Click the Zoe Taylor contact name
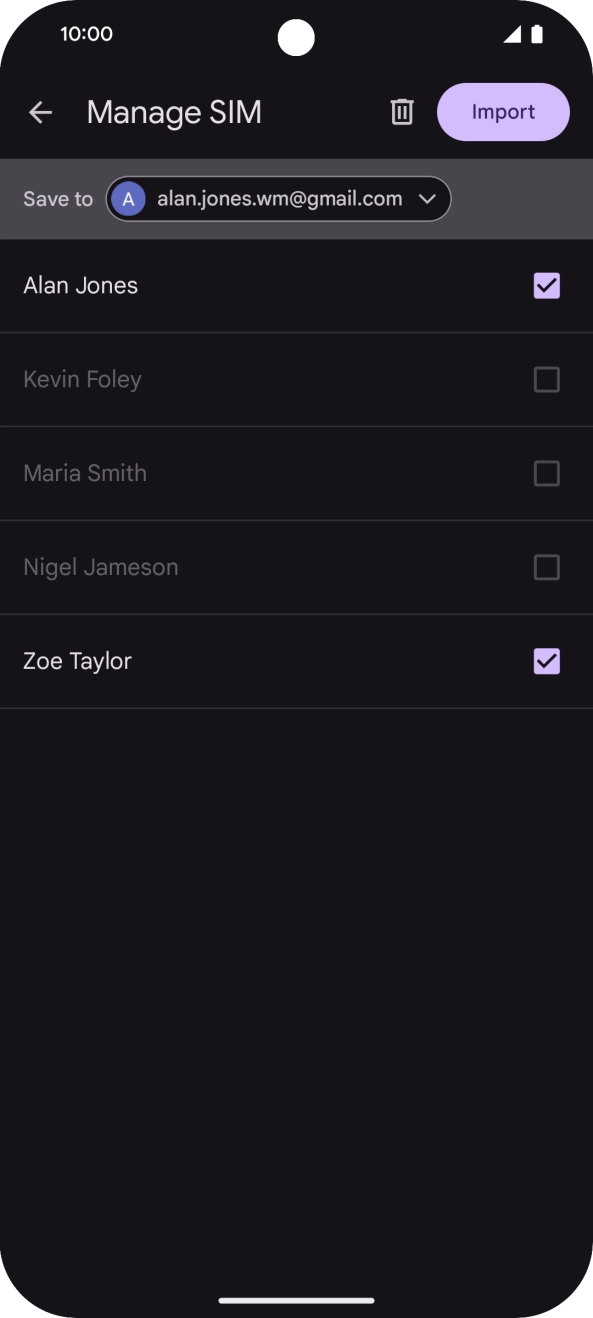Screen dimensions: 593x1318 (x=77, y=661)
